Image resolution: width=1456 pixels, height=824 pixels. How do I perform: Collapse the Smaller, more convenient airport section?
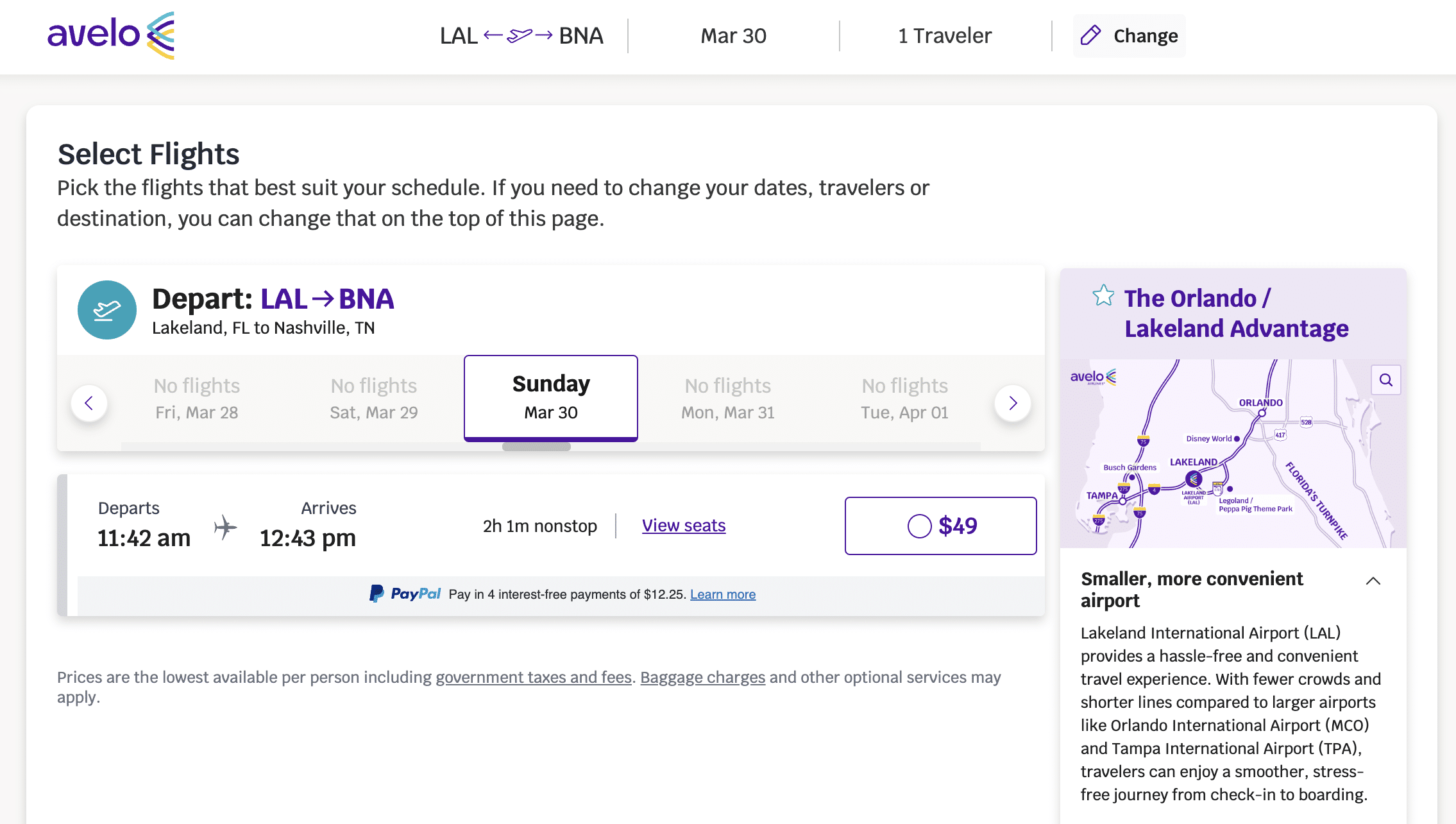tap(1373, 581)
